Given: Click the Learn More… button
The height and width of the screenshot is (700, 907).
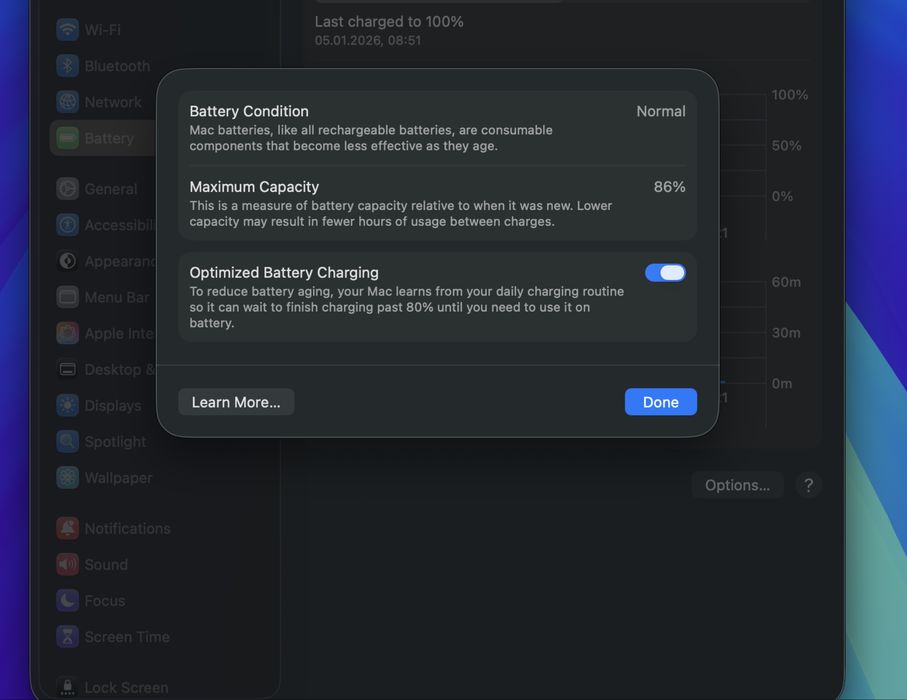Looking at the screenshot, I should 236,402.
